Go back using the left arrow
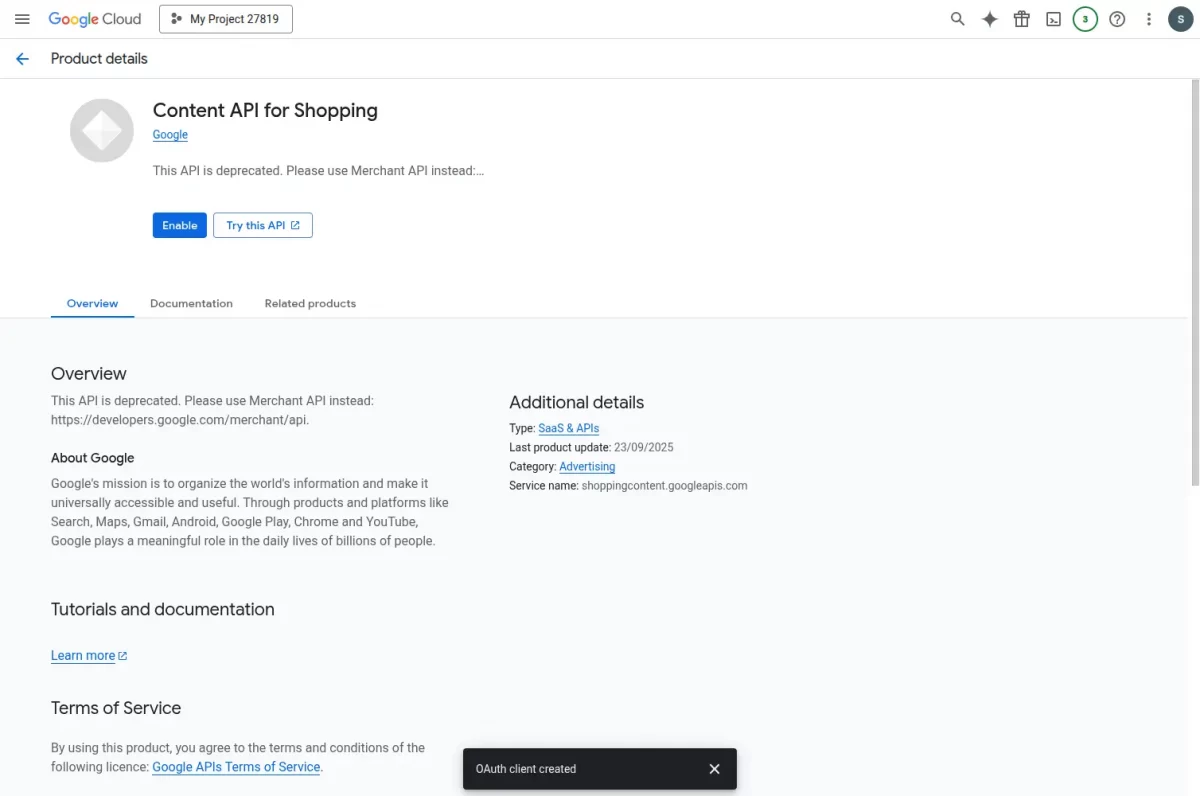Screen dimensions: 1200x796 [22, 59]
